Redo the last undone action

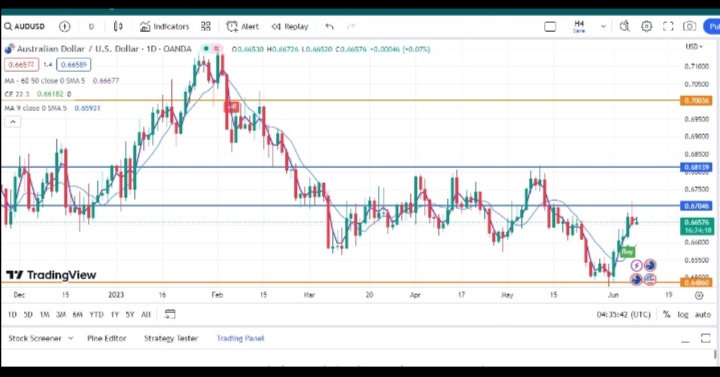(351, 27)
